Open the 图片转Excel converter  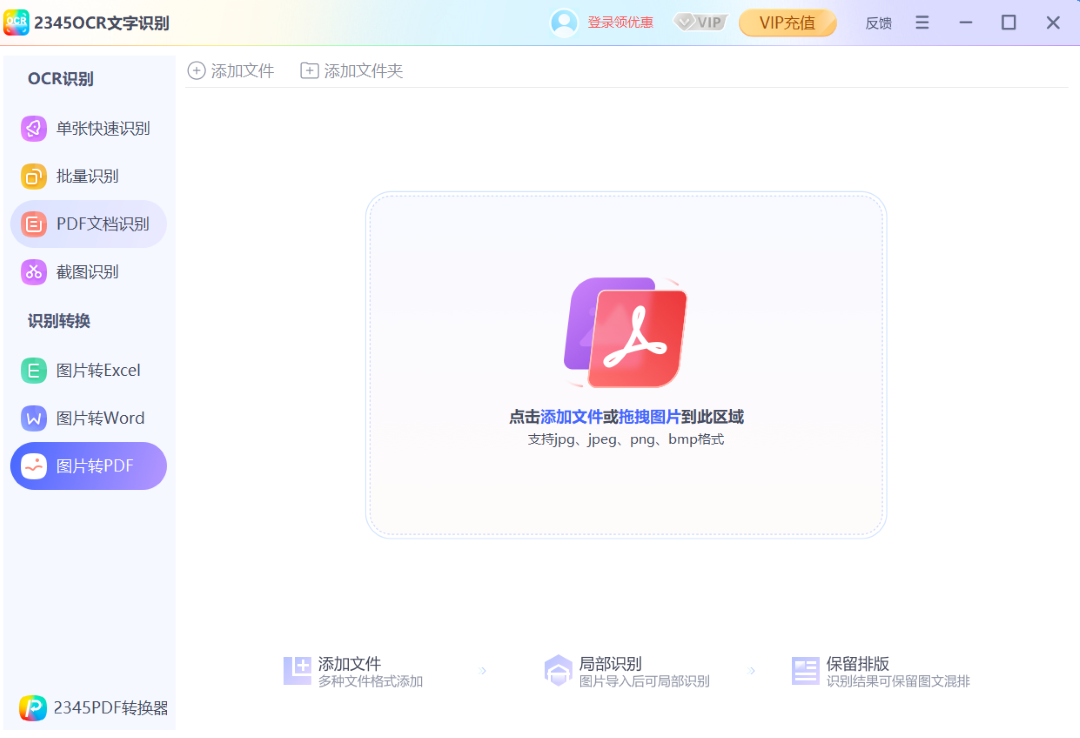(88, 370)
